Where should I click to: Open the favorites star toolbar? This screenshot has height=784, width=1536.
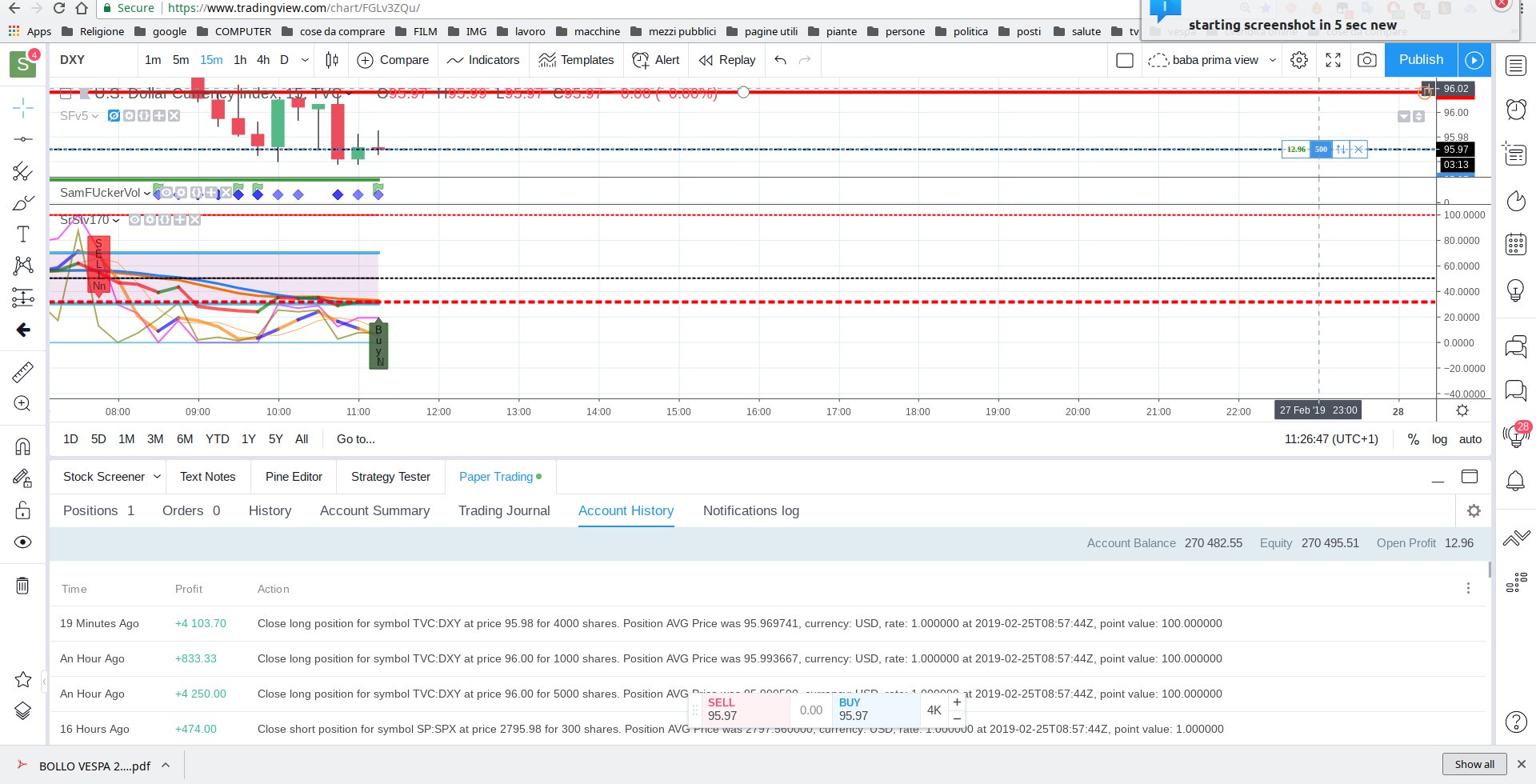tap(22, 679)
